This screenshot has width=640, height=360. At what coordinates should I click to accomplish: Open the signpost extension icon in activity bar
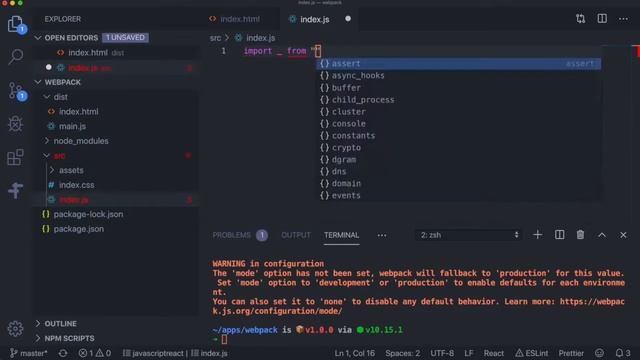16,190
